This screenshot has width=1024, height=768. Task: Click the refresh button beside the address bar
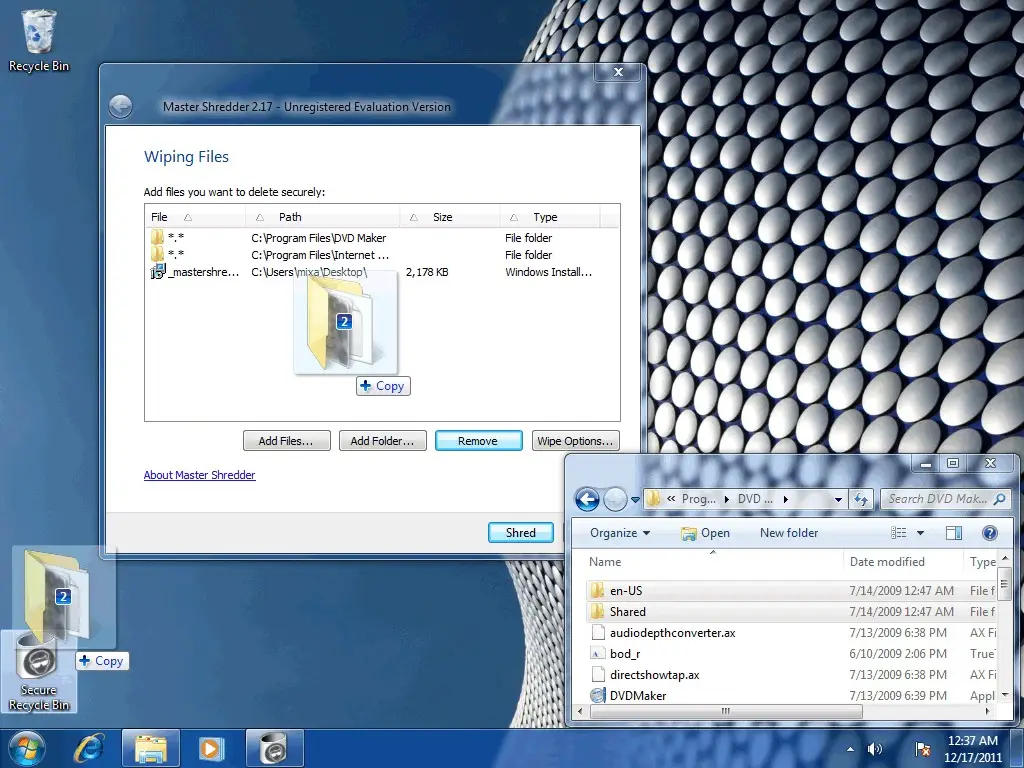[x=861, y=499]
